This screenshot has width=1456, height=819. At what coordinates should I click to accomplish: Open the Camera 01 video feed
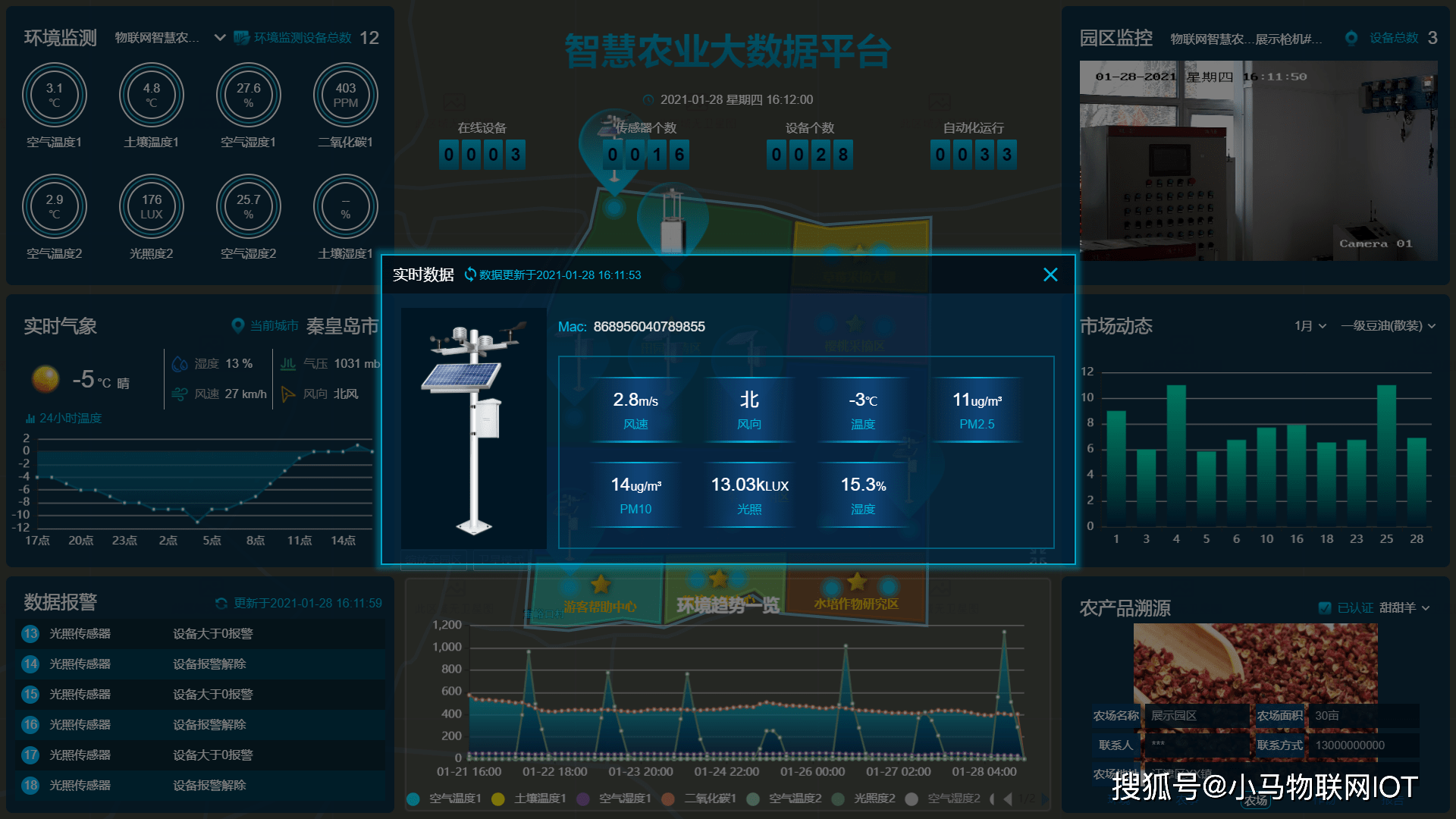click(1258, 161)
